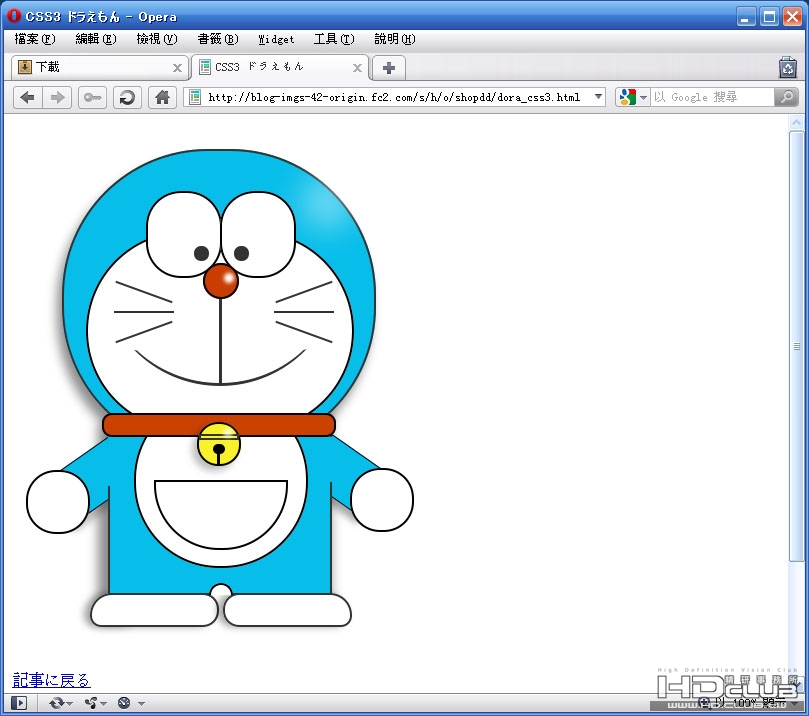Switch to the CSS3 ドラえもん tab
Image resolution: width=809 pixels, height=716 pixels.
click(x=280, y=68)
